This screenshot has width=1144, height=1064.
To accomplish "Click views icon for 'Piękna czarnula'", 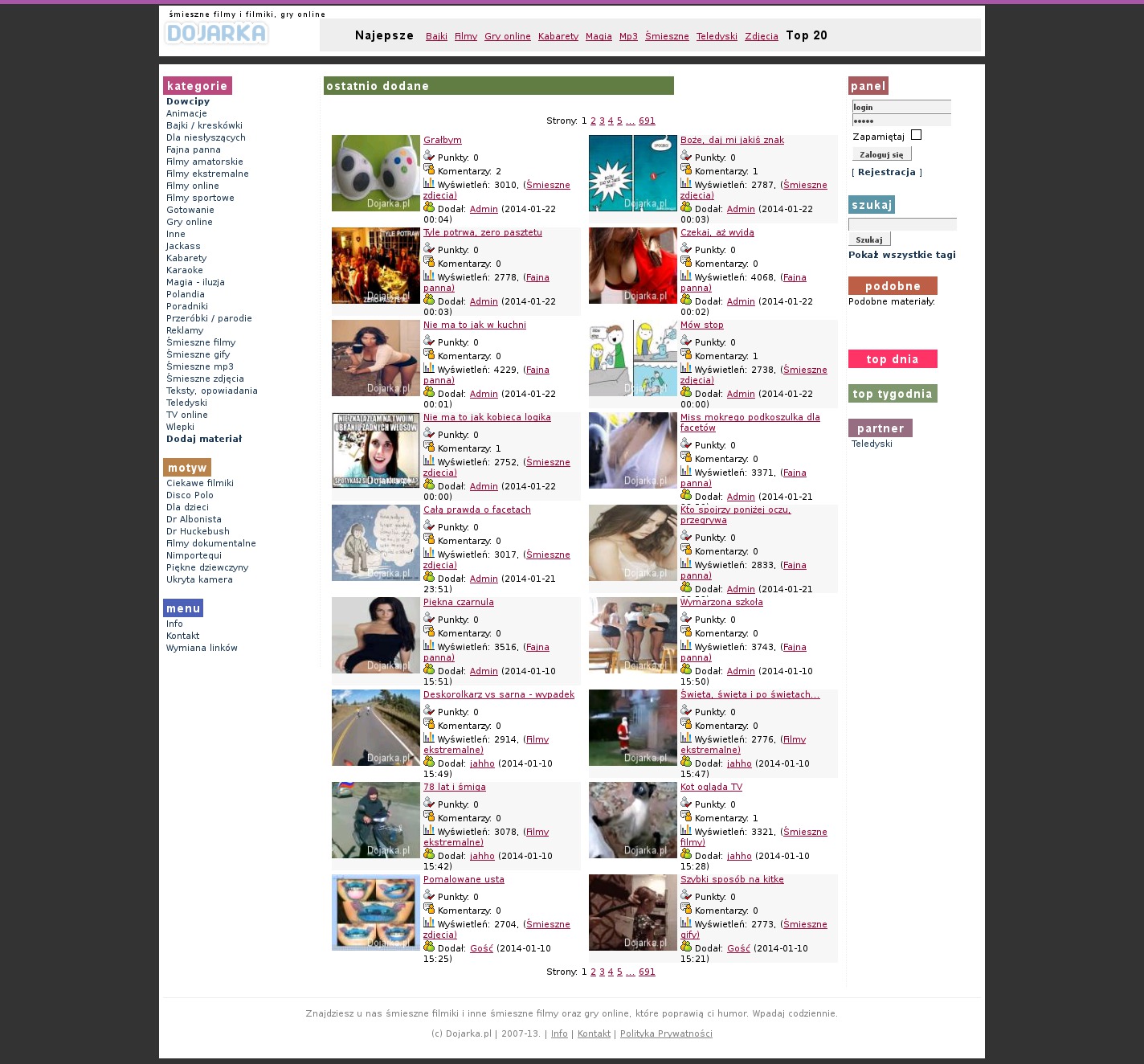I will (429, 645).
